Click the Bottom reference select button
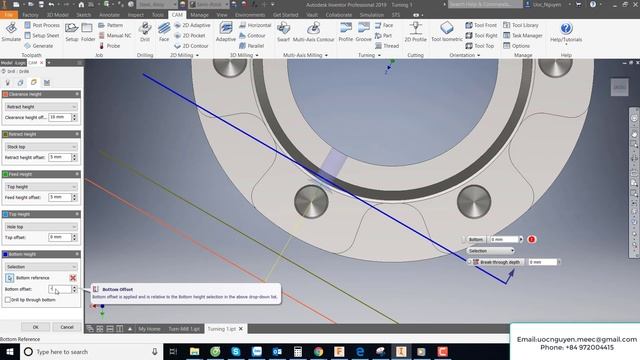 click(9, 278)
